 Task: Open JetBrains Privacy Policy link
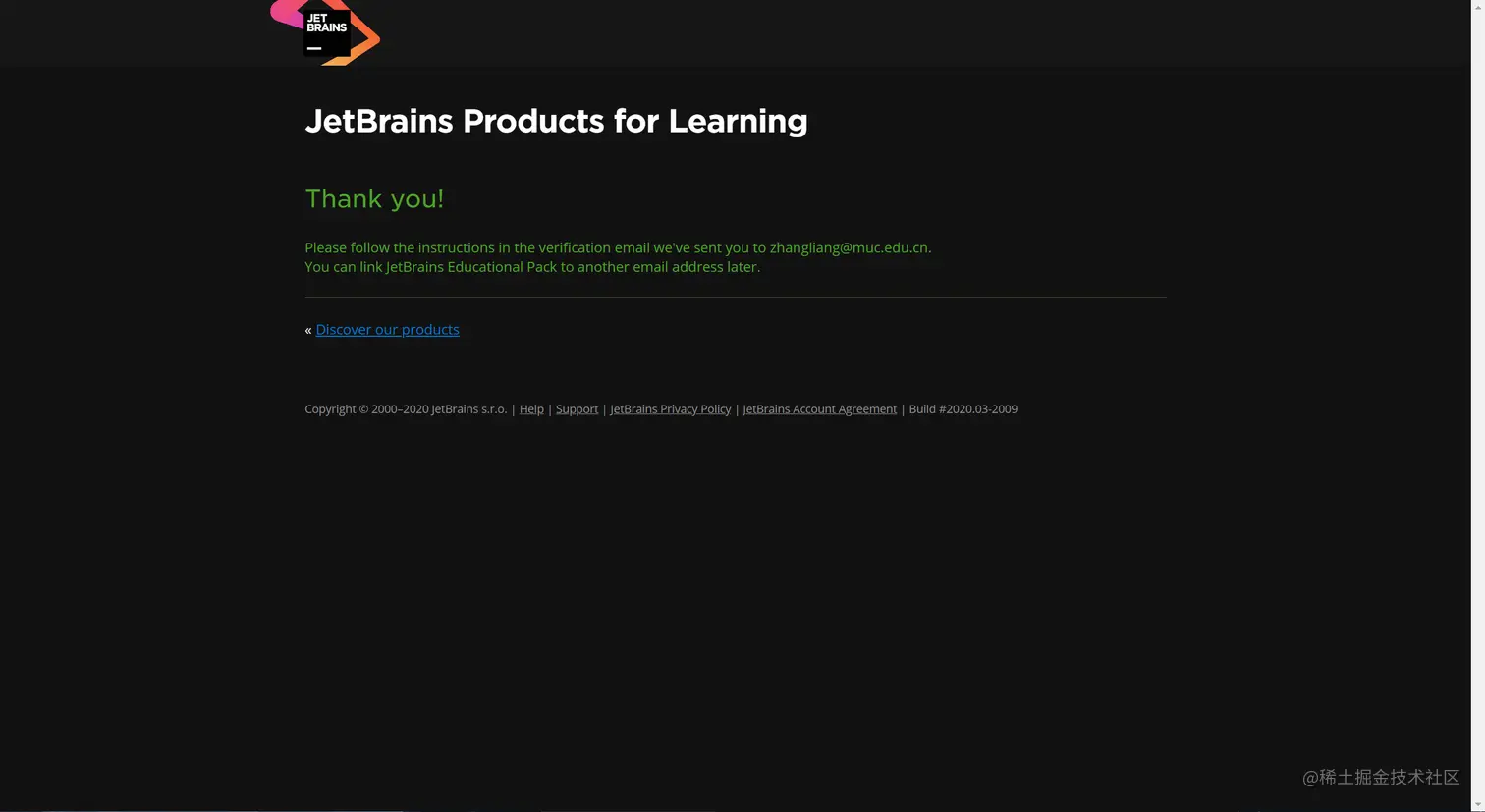(x=670, y=409)
